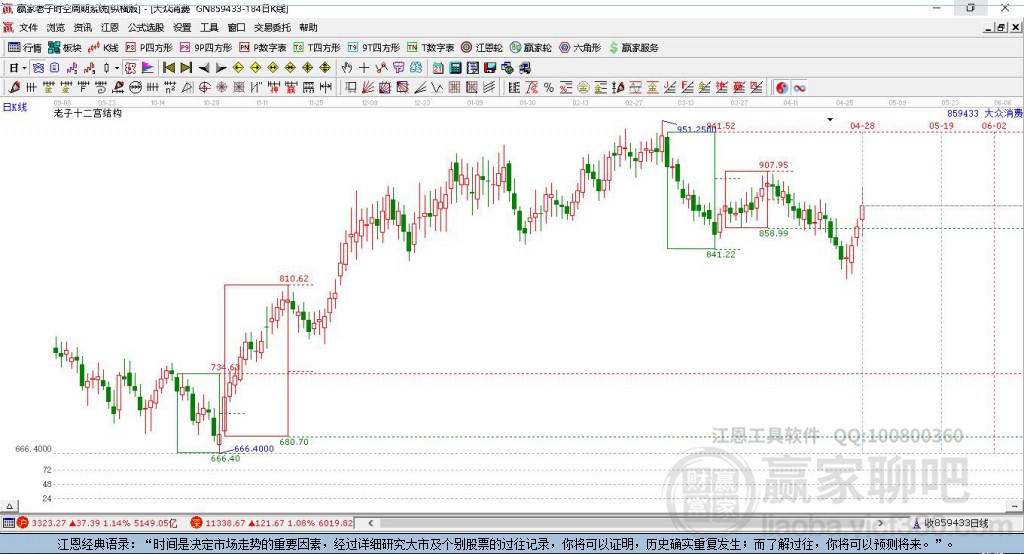Open the 工具 menu
This screenshot has height=554, width=1024.
pyautogui.click(x=209, y=27)
